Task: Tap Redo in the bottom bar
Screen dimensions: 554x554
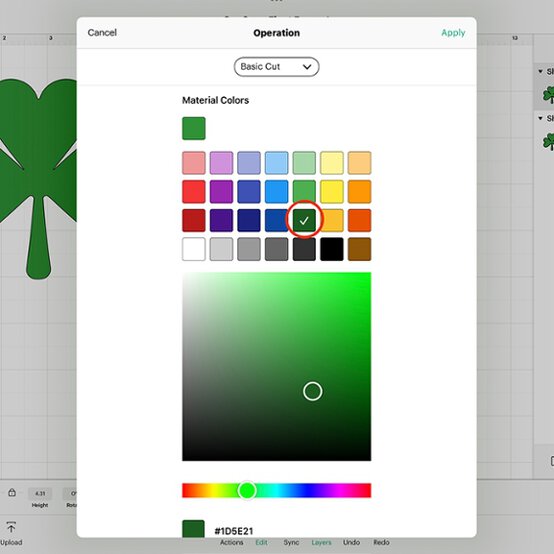Action: coord(381,542)
